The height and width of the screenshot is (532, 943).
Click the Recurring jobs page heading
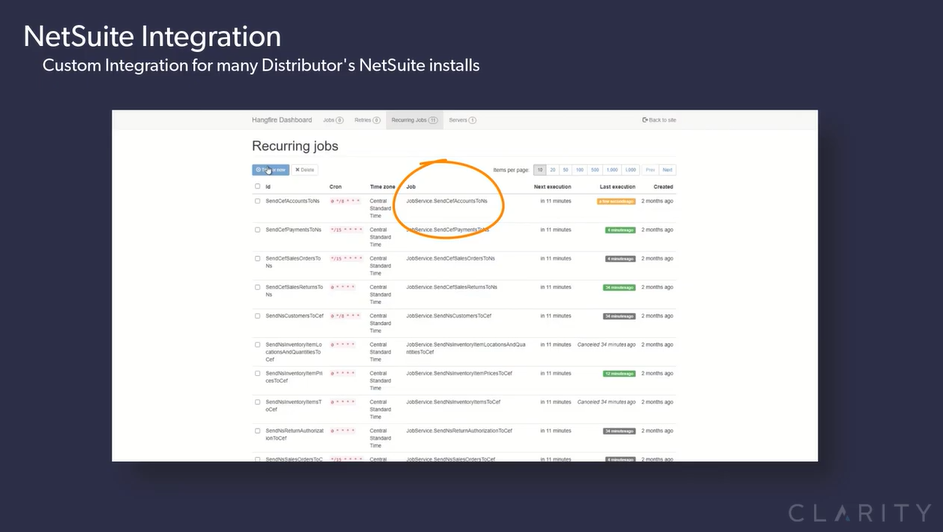pyautogui.click(x=295, y=146)
